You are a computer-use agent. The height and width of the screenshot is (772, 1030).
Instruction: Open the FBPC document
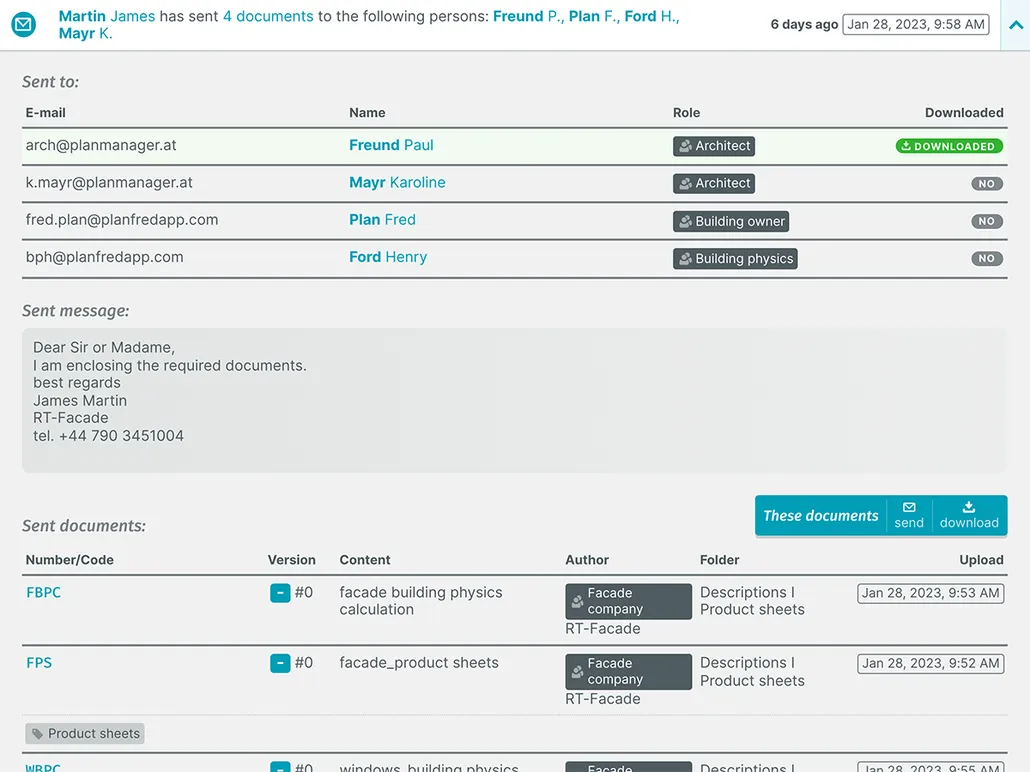tap(43, 593)
